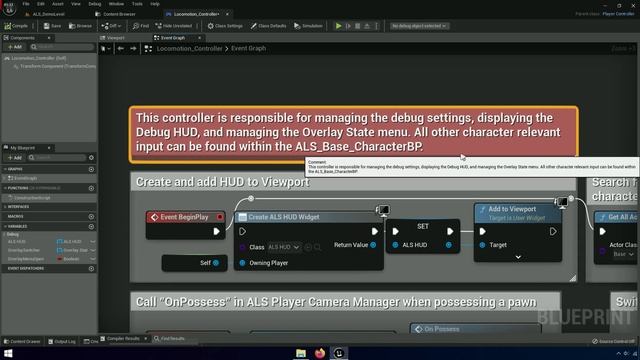Add event dispatcher with the plus icon

pyautogui.click(x=91, y=269)
